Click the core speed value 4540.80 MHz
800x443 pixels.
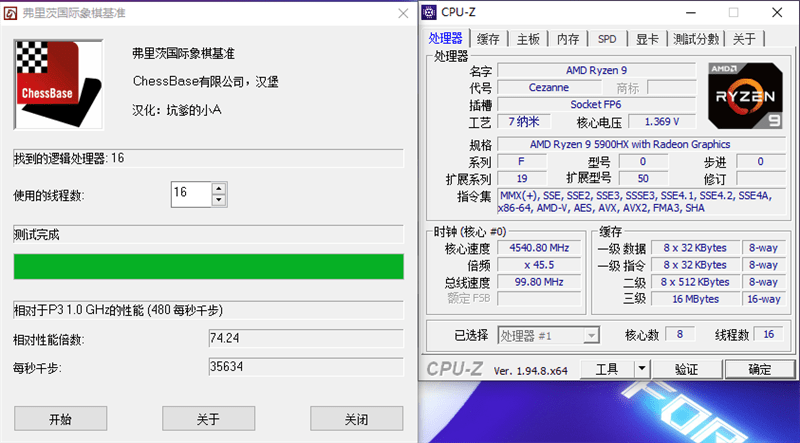coord(539,248)
